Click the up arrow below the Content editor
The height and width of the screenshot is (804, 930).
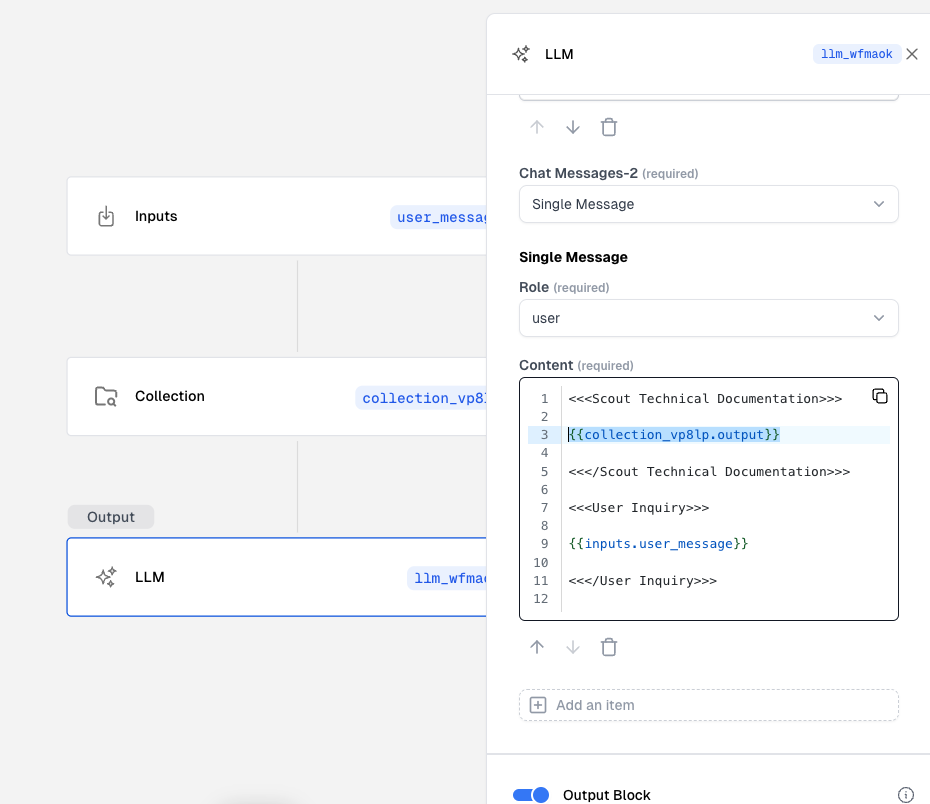(537, 647)
